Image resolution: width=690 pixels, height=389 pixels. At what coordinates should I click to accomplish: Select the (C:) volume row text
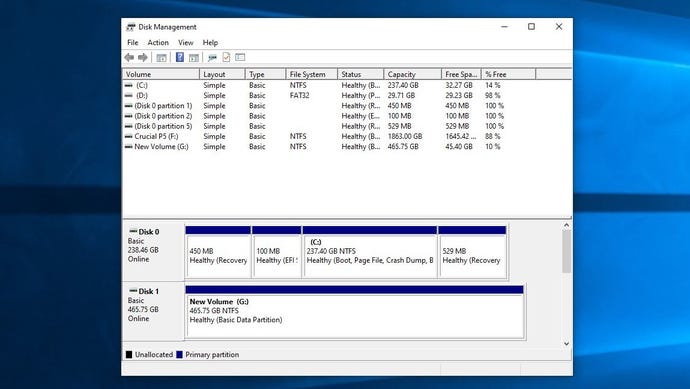point(142,85)
